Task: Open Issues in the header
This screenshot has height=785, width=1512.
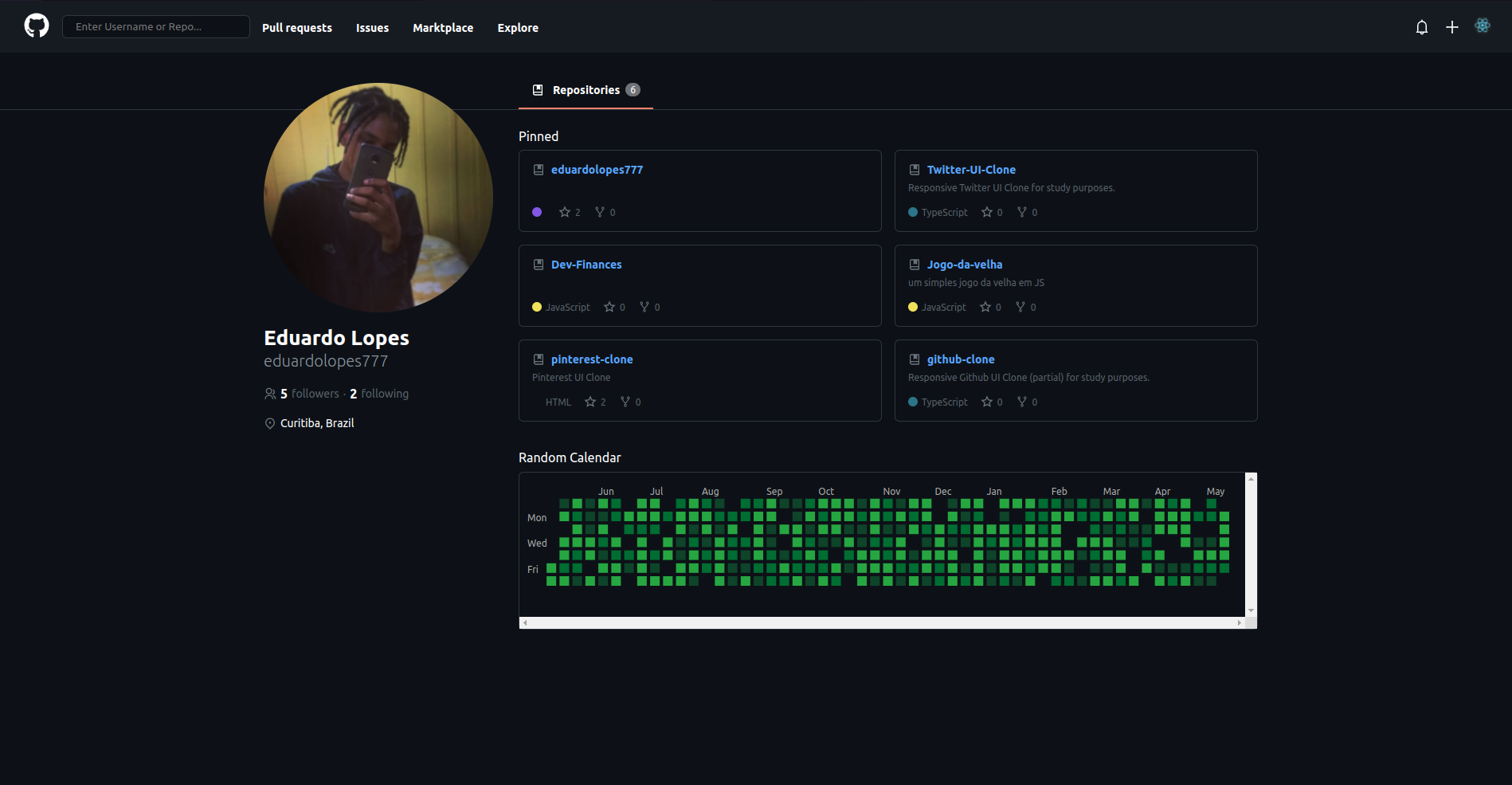Action: (x=372, y=28)
